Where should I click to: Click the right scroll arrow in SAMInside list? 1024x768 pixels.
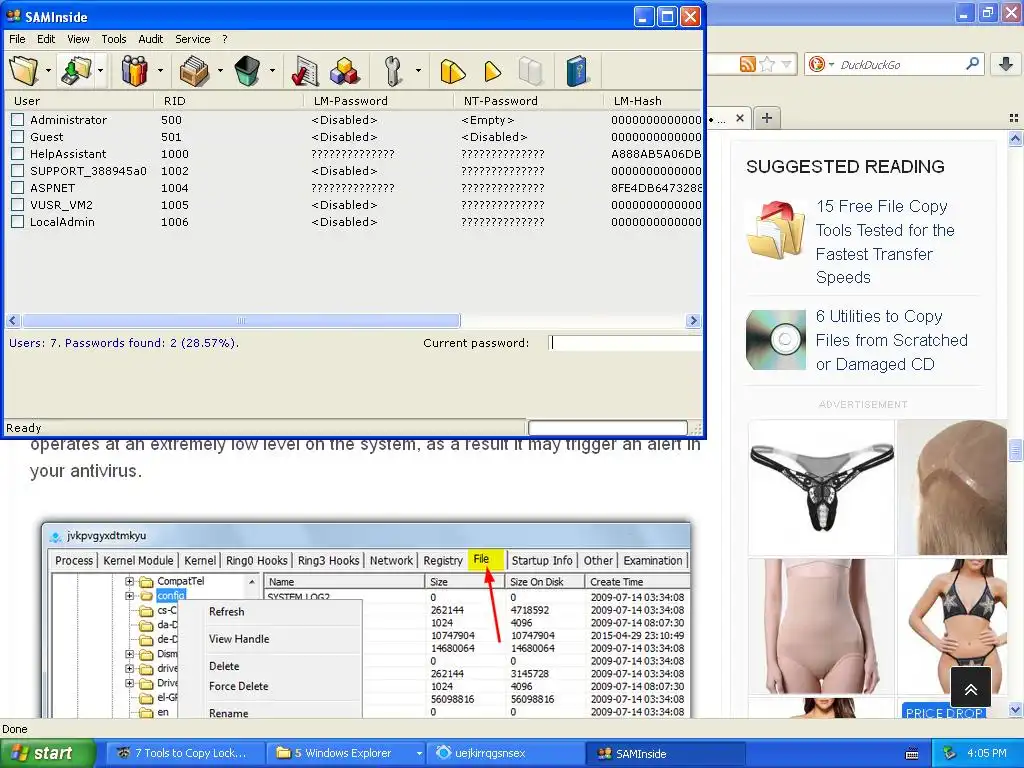pos(694,321)
